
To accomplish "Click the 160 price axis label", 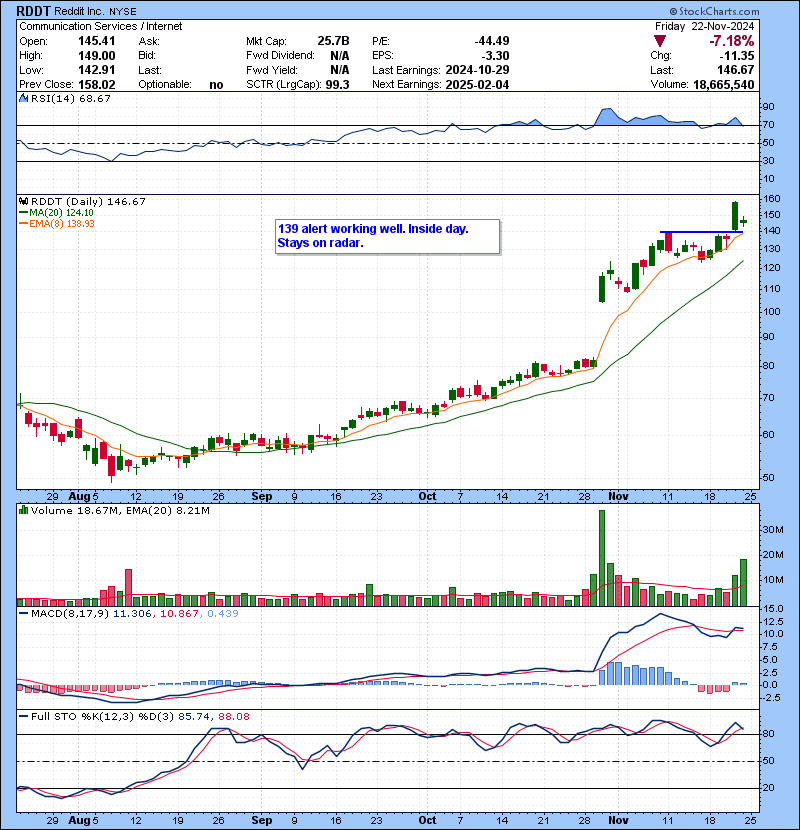I will pyautogui.click(x=772, y=199).
